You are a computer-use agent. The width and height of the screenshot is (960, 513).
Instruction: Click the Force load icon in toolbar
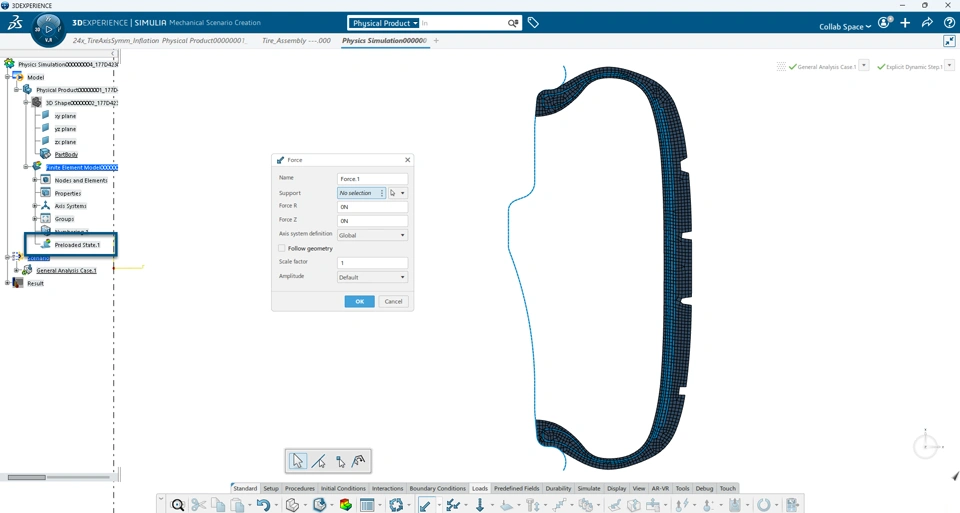click(x=426, y=504)
